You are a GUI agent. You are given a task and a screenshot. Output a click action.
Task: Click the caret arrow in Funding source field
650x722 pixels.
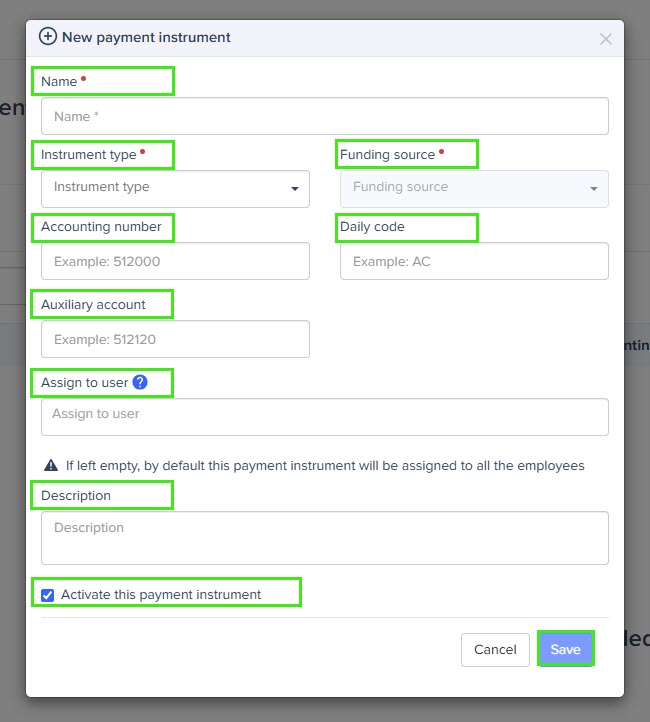tap(594, 189)
